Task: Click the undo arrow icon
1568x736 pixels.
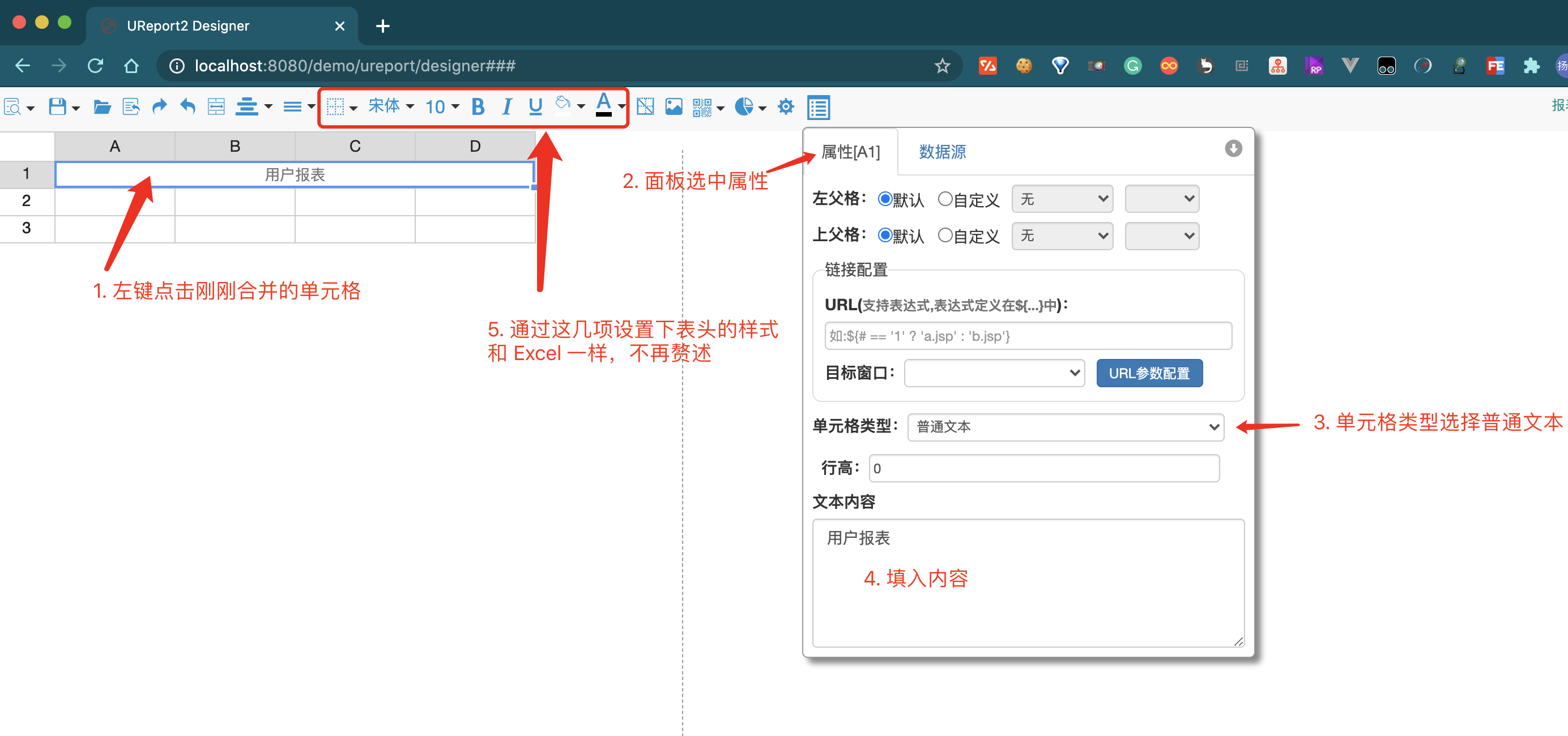Action: [x=188, y=107]
